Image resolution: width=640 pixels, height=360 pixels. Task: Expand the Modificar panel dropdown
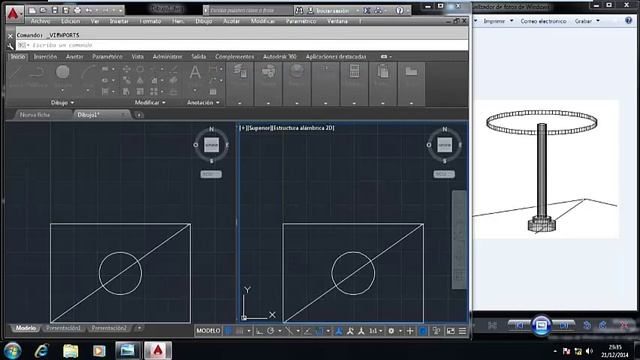pyautogui.click(x=150, y=103)
